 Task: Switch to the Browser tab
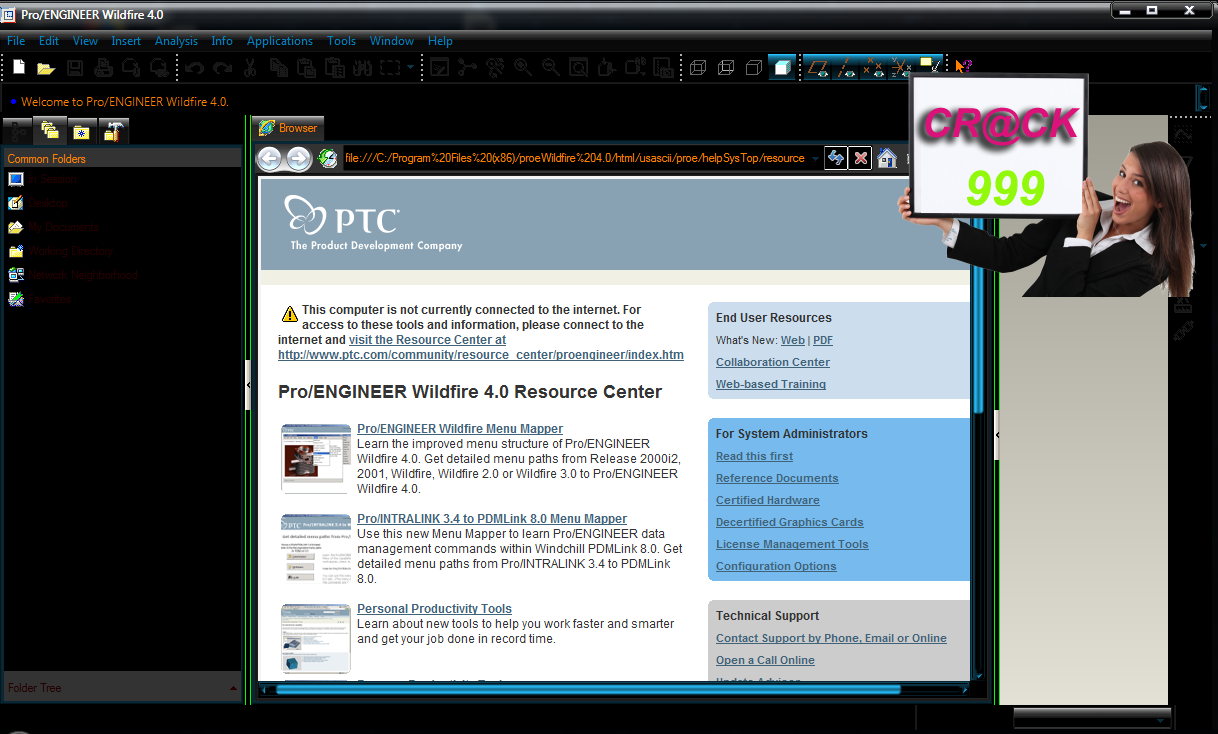pyautogui.click(x=288, y=128)
